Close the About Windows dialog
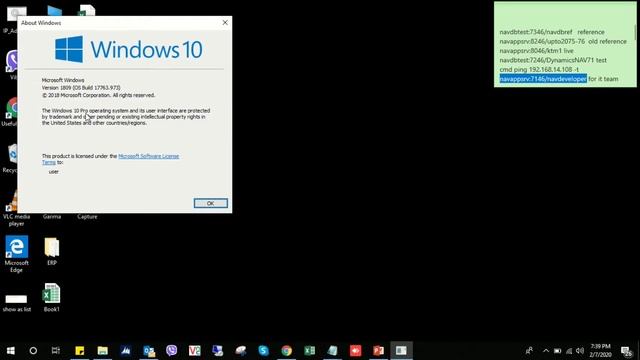This screenshot has width=640, height=360. point(225,22)
